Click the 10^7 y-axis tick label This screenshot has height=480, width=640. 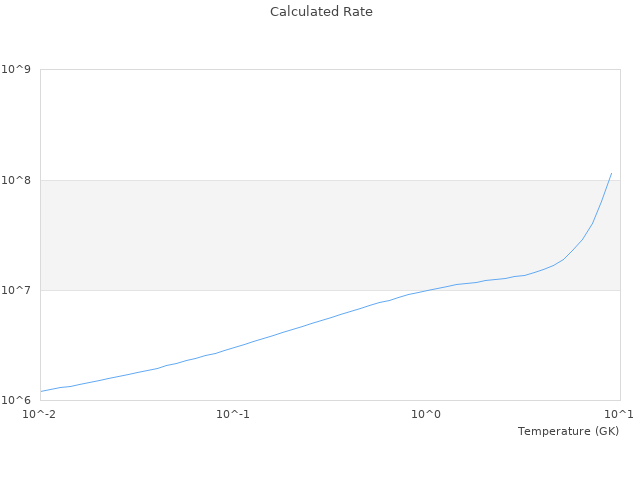point(17,290)
